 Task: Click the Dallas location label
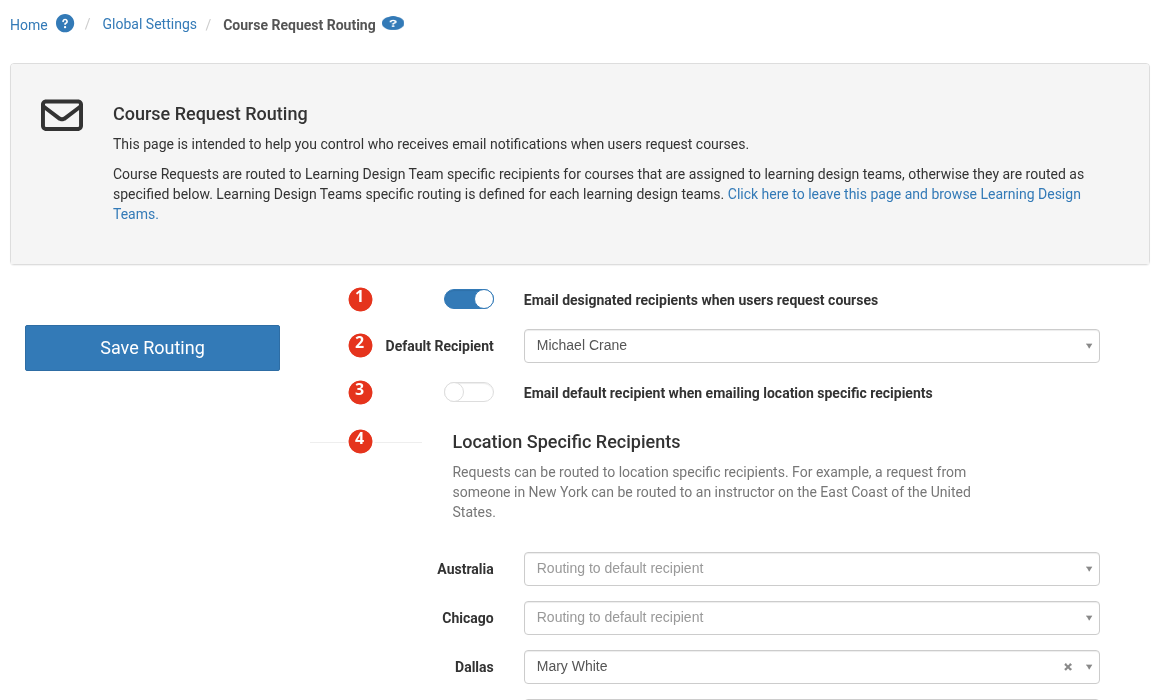click(474, 667)
